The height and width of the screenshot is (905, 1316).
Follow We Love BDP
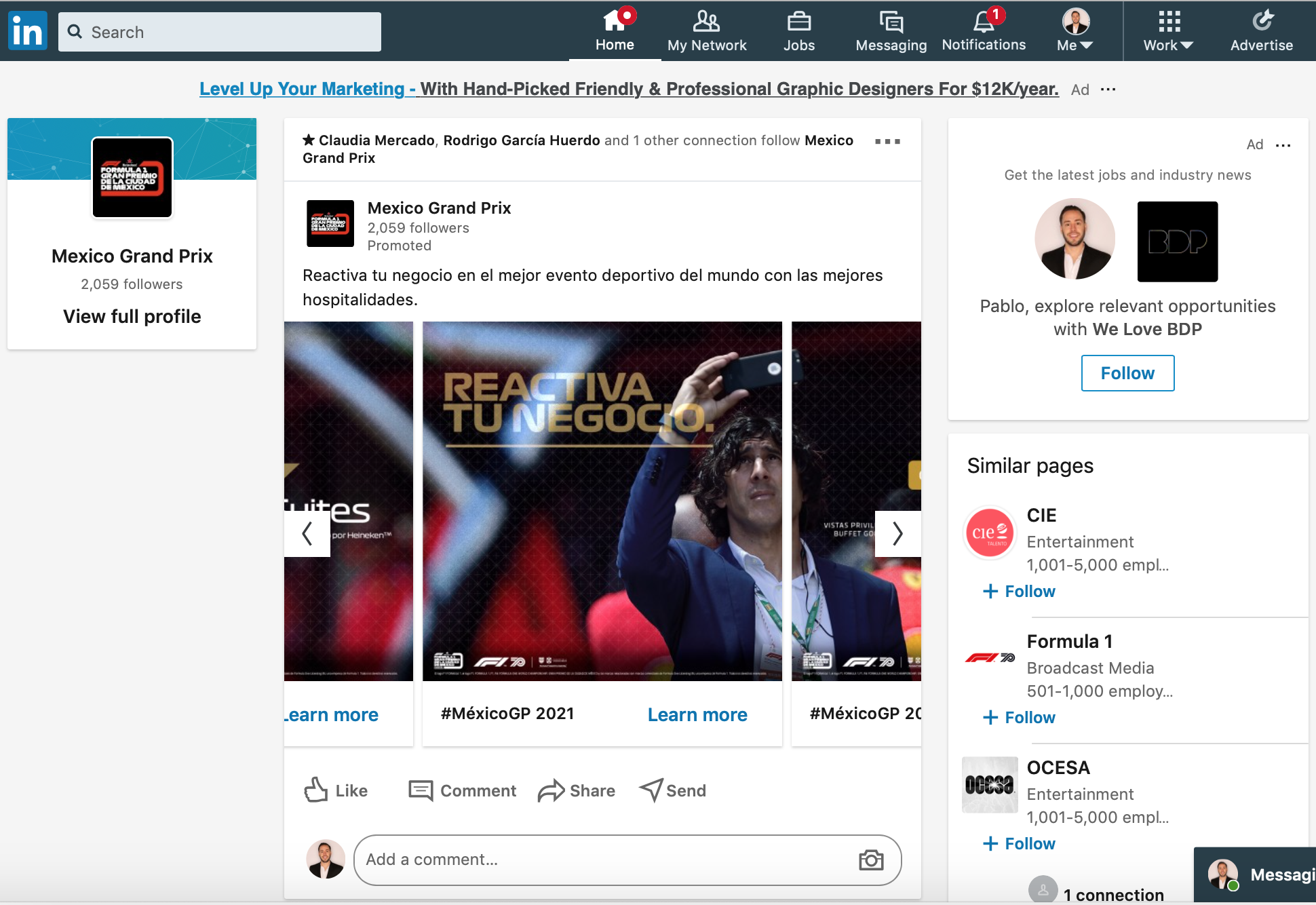coord(1128,373)
